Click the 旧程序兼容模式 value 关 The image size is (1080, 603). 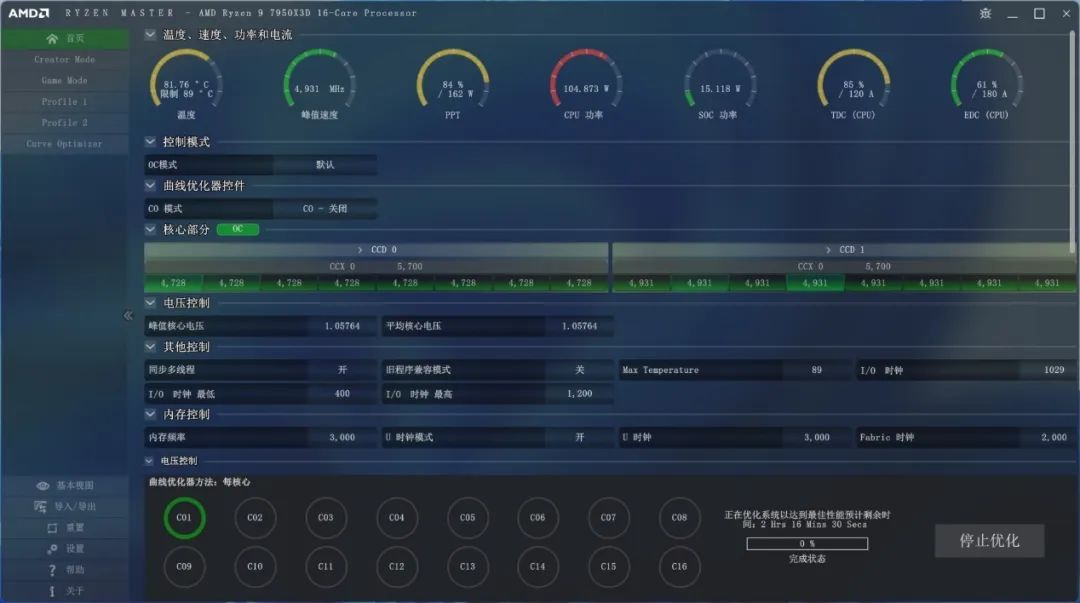click(579, 370)
